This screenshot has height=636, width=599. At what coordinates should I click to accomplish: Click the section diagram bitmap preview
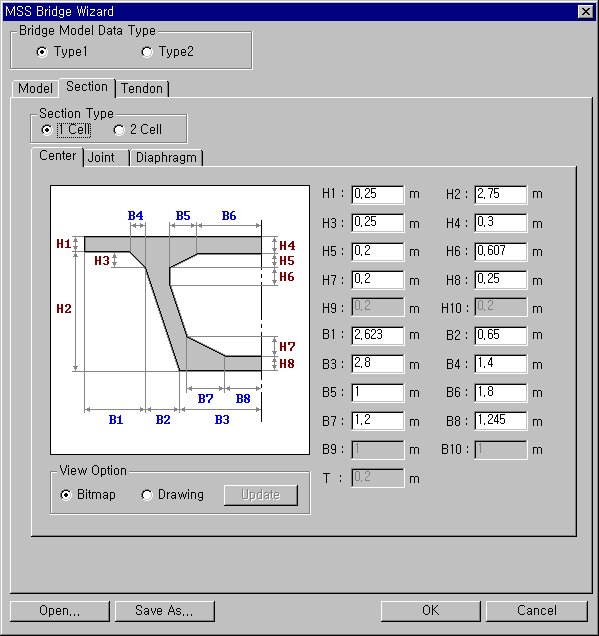[180, 320]
